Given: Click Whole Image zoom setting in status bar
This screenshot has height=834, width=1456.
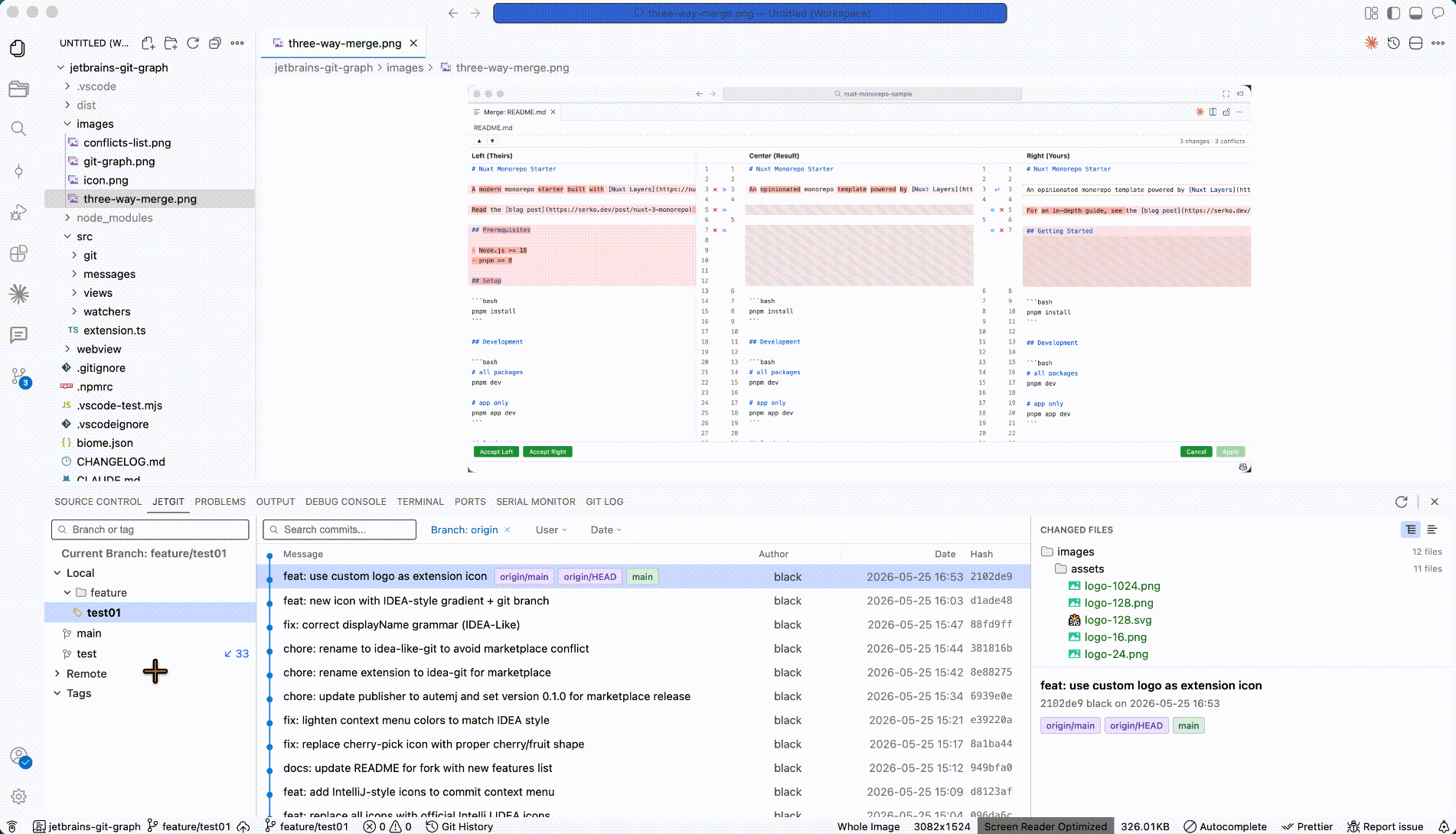Looking at the screenshot, I should [x=869, y=826].
